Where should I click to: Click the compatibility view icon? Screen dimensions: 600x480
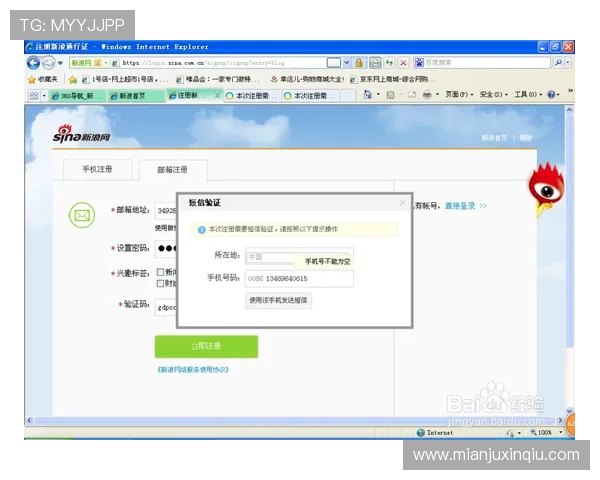point(375,63)
